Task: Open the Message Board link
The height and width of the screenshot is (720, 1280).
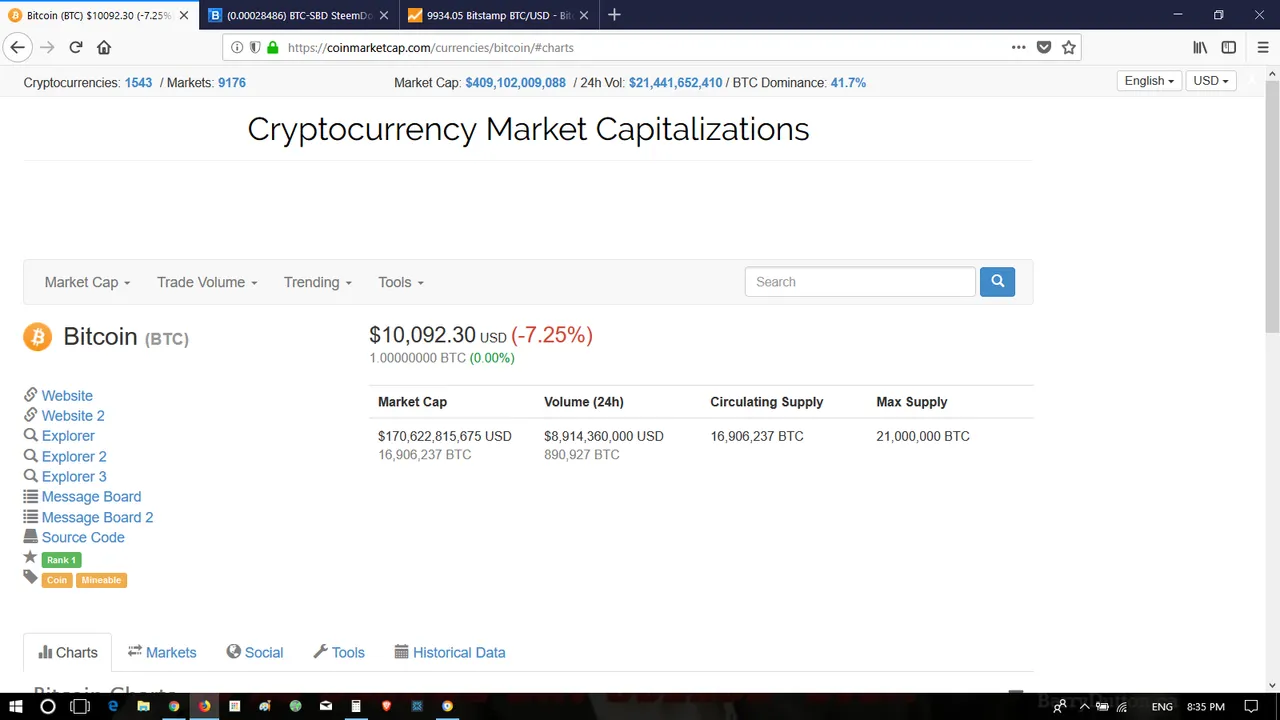Action: (91, 496)
